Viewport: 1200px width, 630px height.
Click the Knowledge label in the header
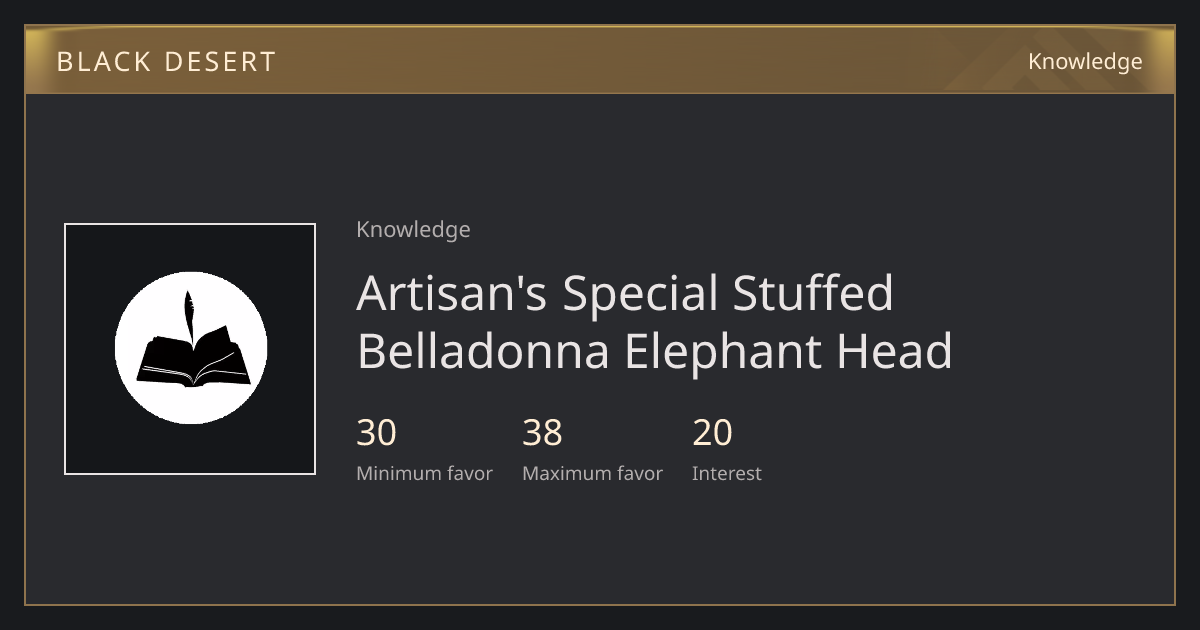1085,62
